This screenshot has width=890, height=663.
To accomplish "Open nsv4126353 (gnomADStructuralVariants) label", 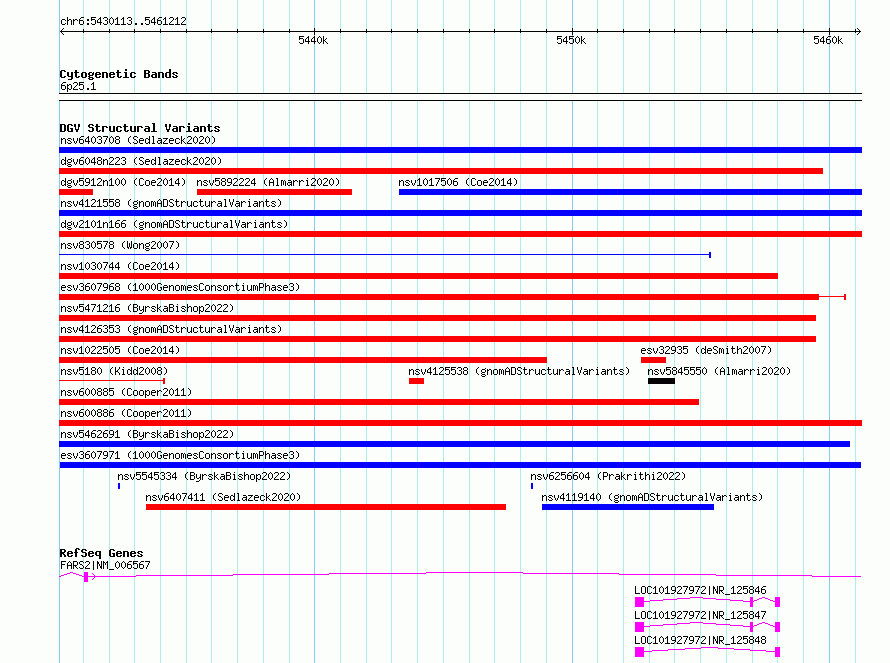I will click(x=171, y=329).
